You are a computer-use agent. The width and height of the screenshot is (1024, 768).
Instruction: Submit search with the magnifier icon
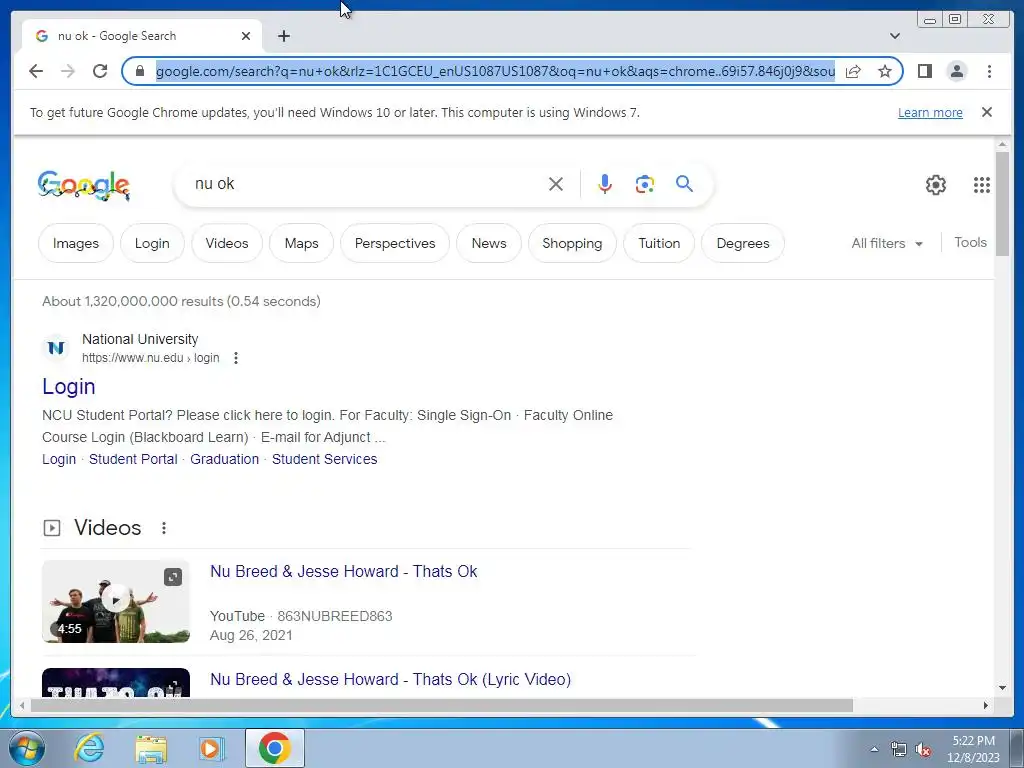coord(684,184)
